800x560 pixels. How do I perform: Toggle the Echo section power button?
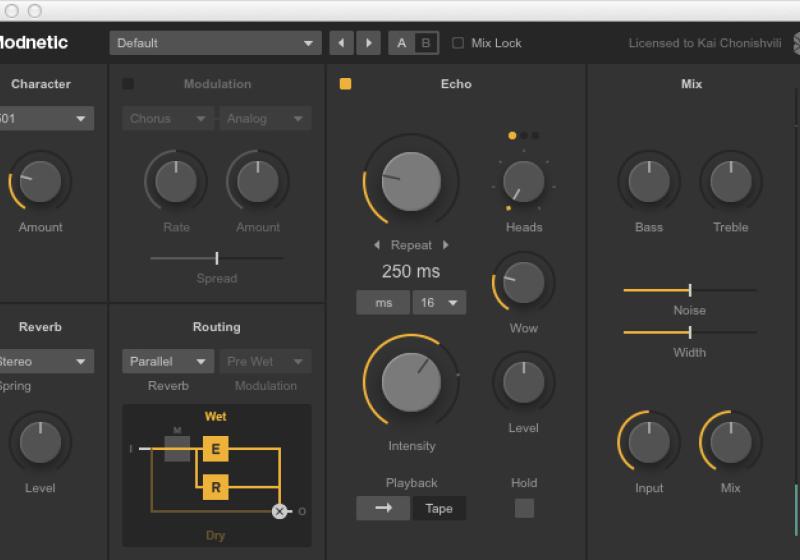click(x=345, y=84)
